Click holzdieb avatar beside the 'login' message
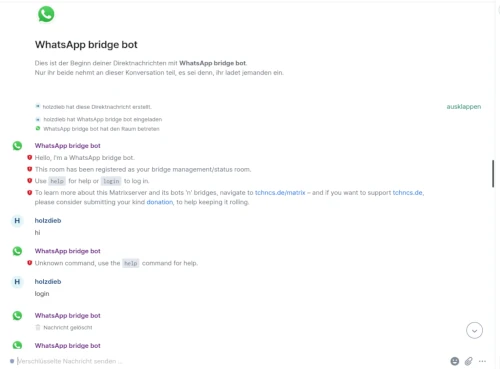 (17, 282)
